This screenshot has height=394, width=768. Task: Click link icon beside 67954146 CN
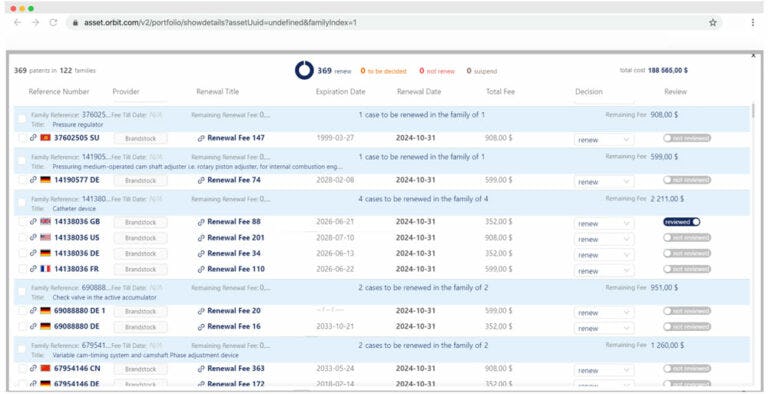(33, 368)
